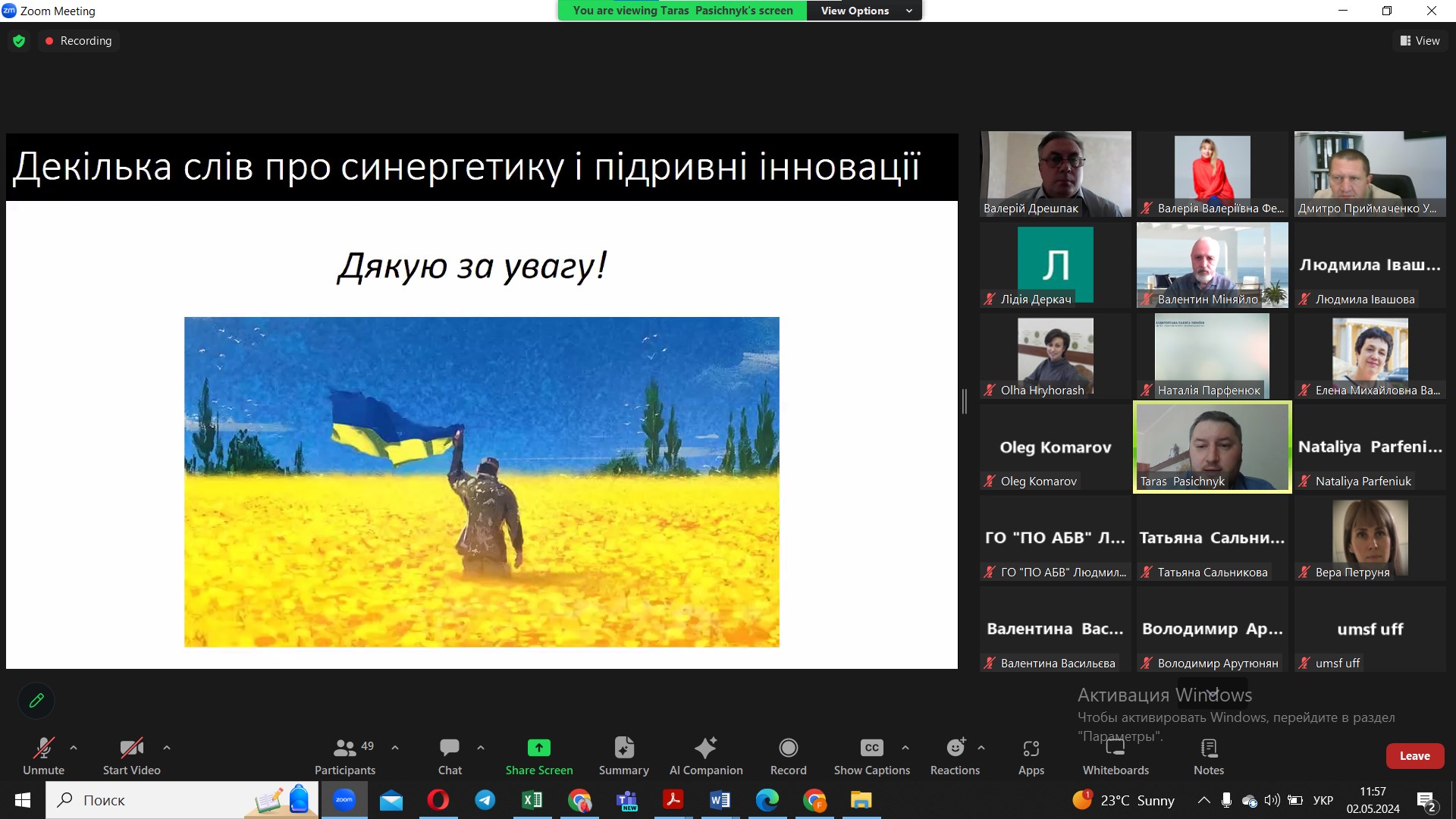Expand the arrow beside Chat

tap(481, 748)
